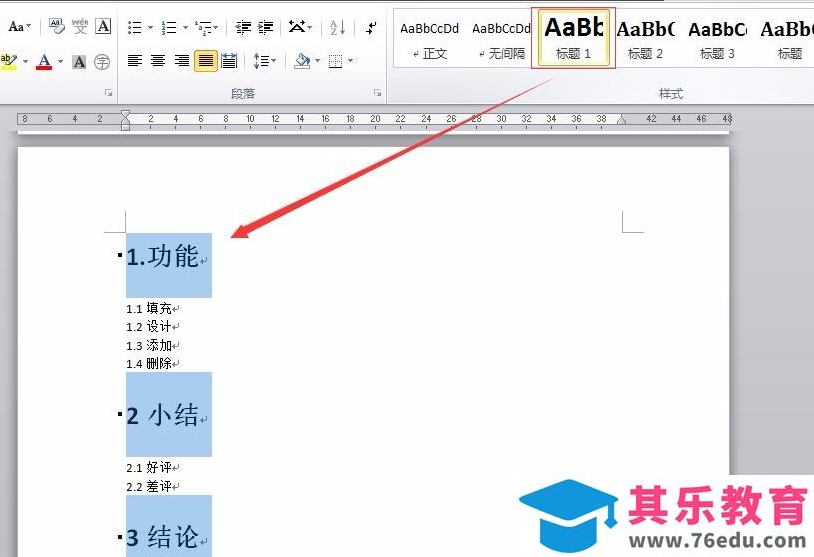Click the Sort A-Z icon
This screenshot has height=557, width=814.
[x=337, y=28]
